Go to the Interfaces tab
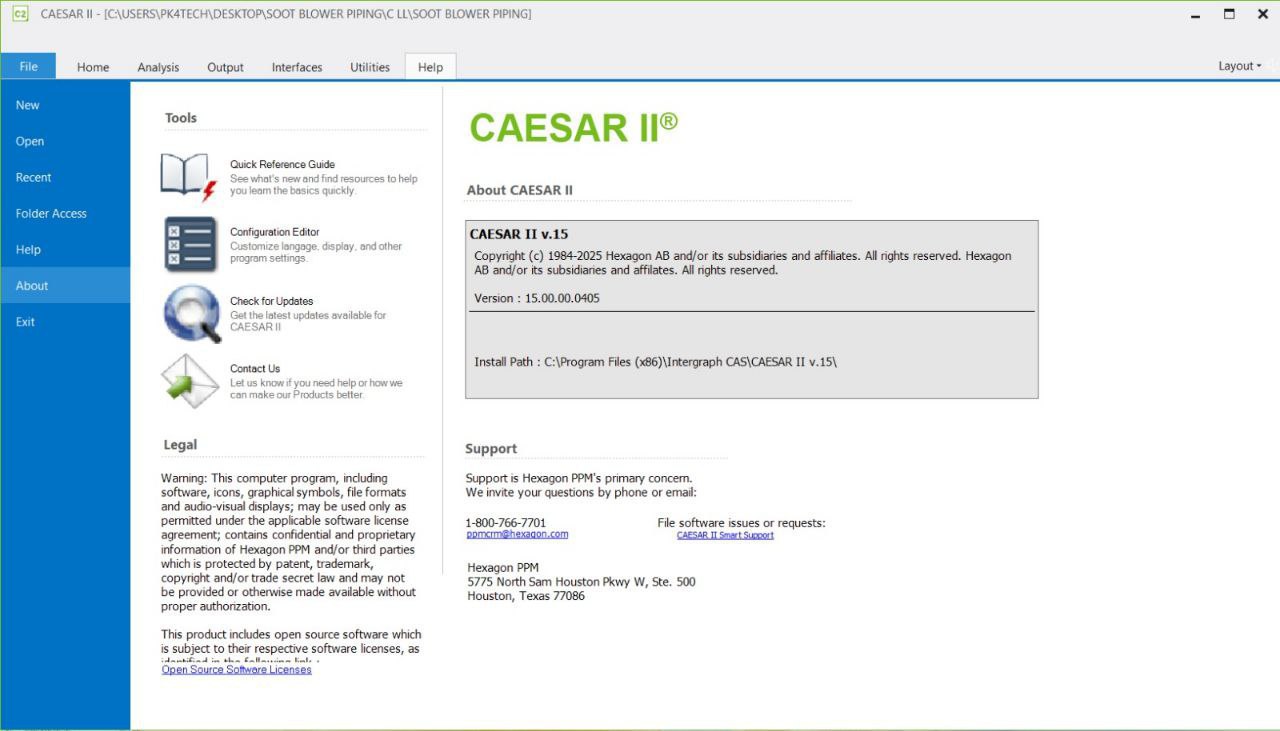The height and width of the screenshot is (731, 1280). point(297,67)
